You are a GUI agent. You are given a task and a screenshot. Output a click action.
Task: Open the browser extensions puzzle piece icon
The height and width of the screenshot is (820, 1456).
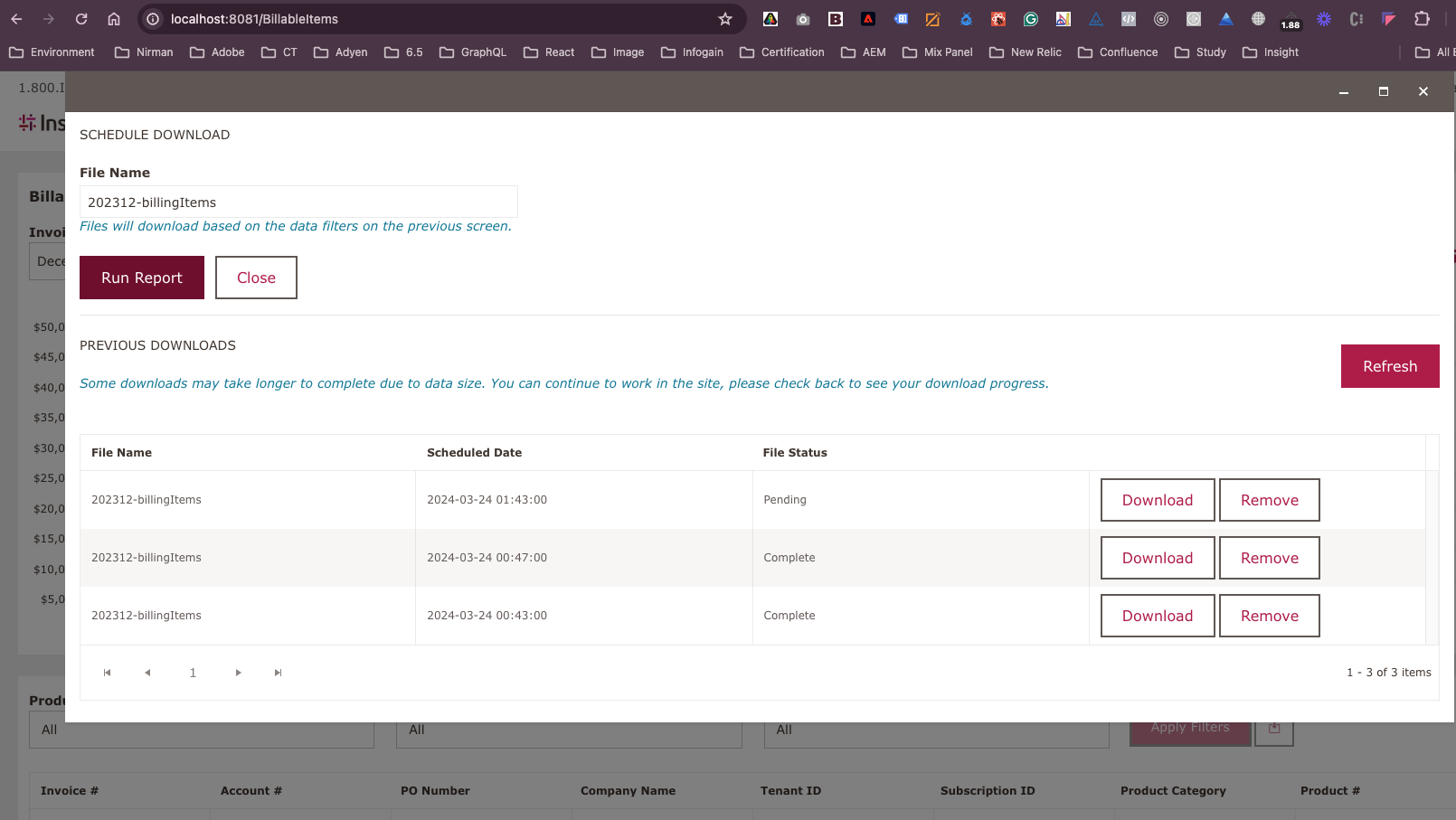pyautogui.click(x=1423, y=18)
